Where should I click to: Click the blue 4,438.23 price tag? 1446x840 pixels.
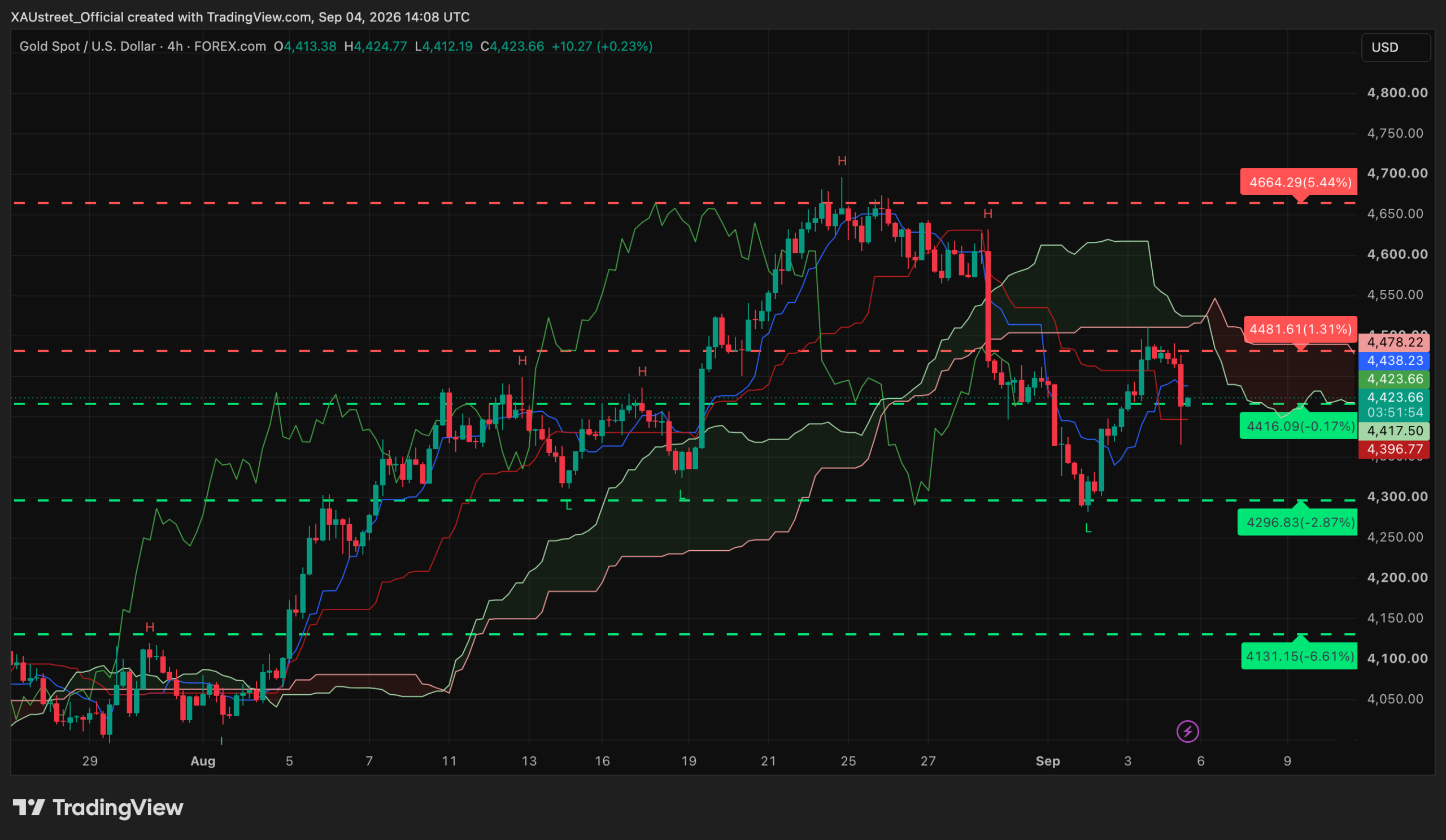point(1395,361)
